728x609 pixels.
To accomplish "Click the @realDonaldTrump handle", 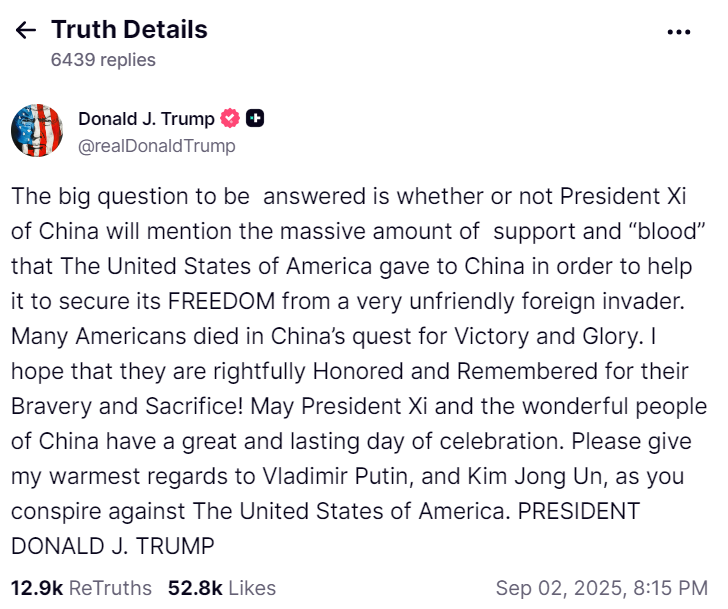I will [x=156, y=146].
